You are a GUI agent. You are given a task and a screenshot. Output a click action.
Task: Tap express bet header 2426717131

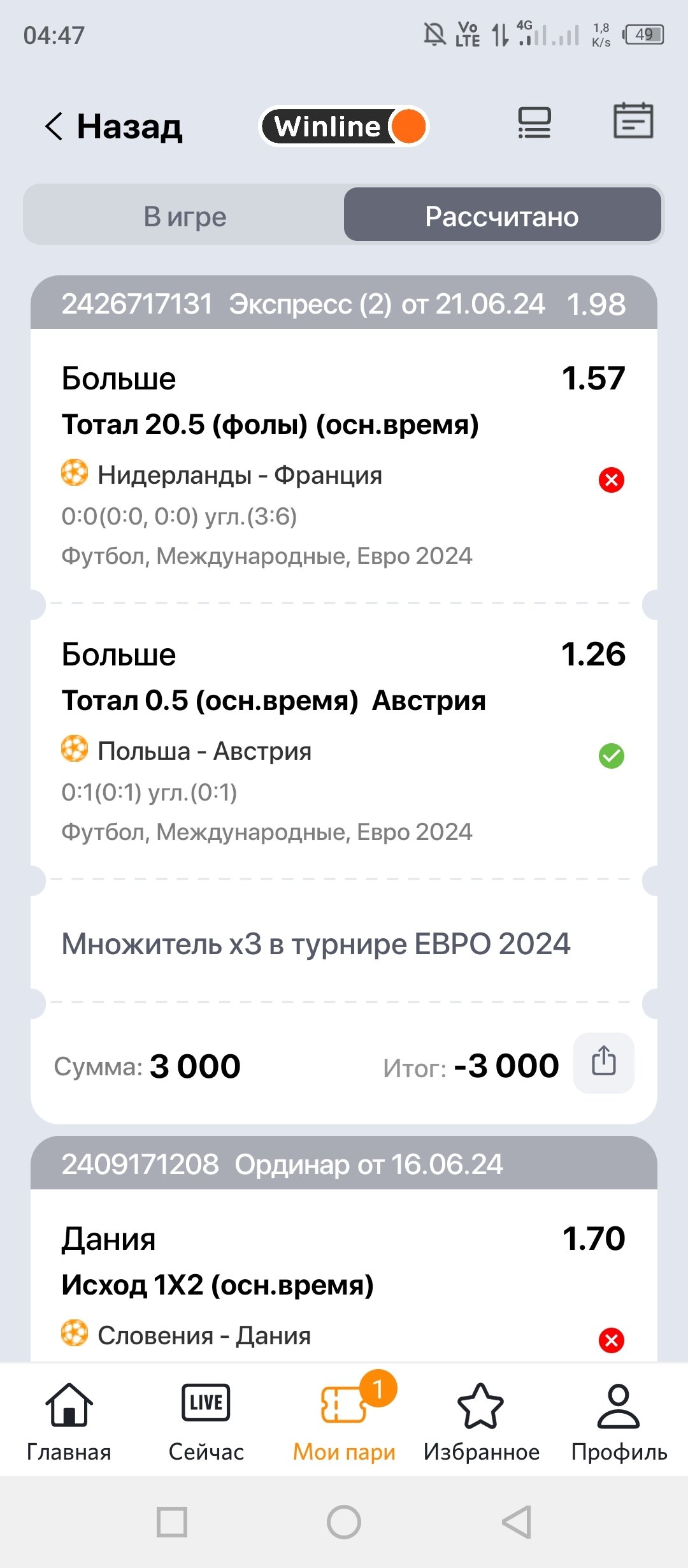coord(344,304)
